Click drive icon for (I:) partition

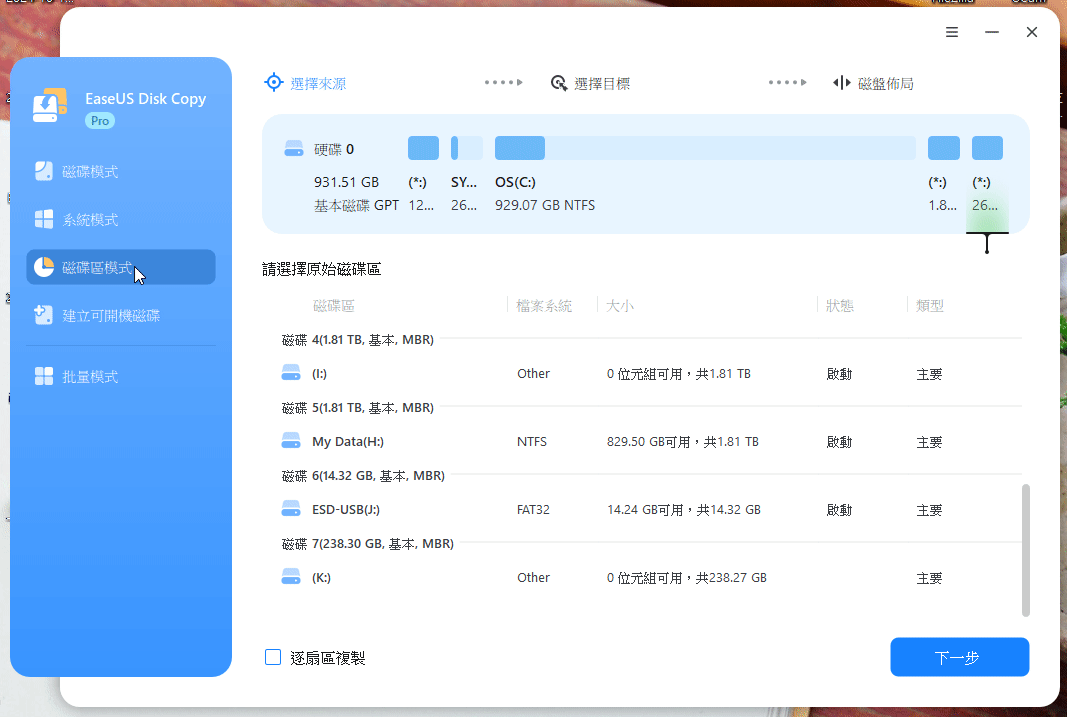pyautogui.click(x=291, y=373)
